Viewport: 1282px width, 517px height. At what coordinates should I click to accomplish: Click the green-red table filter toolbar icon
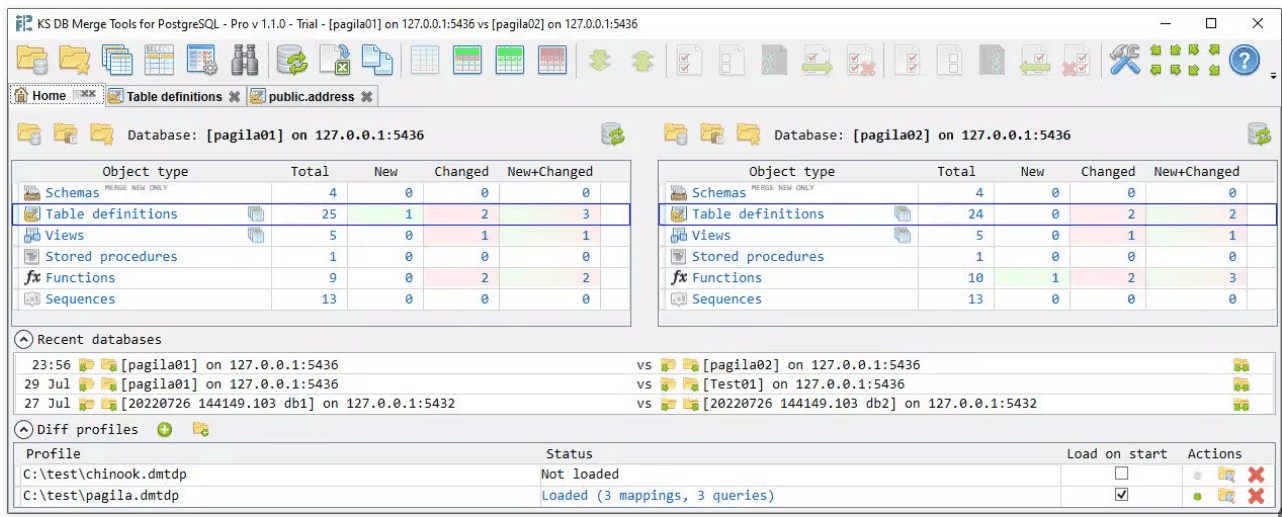[x=467, y=60]
